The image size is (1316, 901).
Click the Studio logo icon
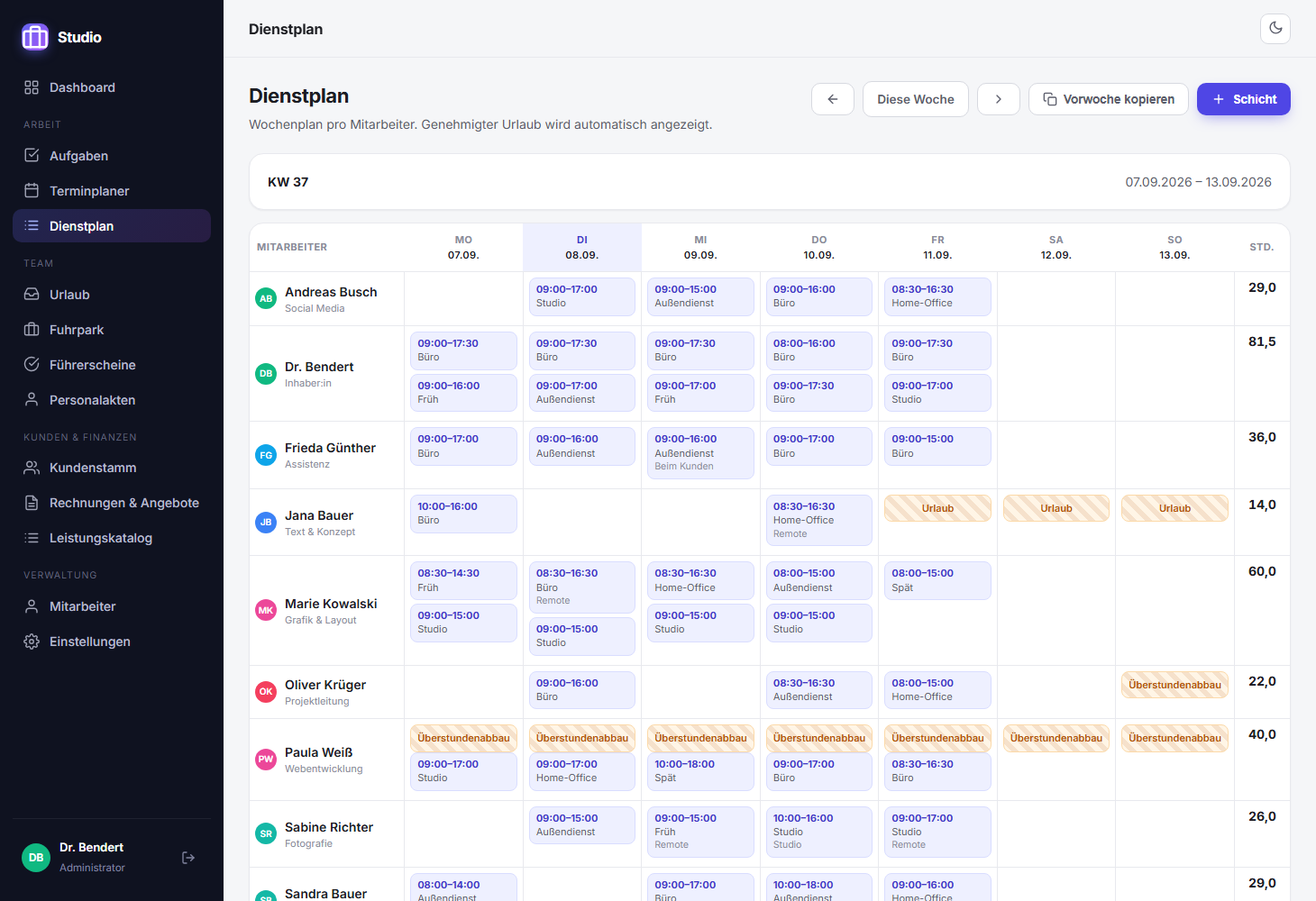click(x=35, y=37)
